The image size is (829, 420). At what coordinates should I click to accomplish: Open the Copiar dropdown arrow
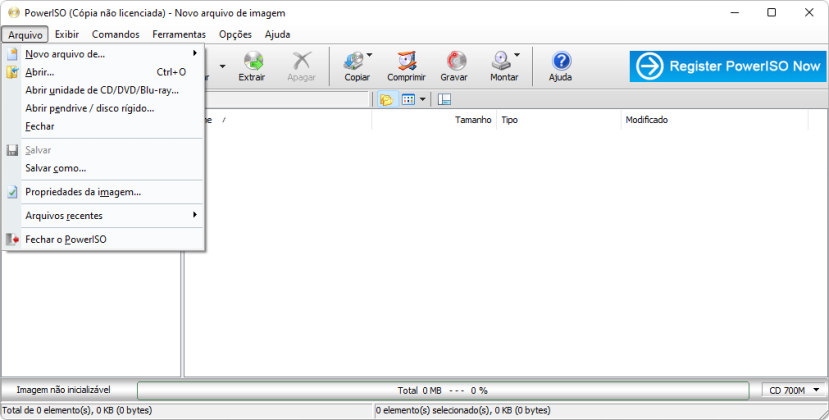click(370, 54)
